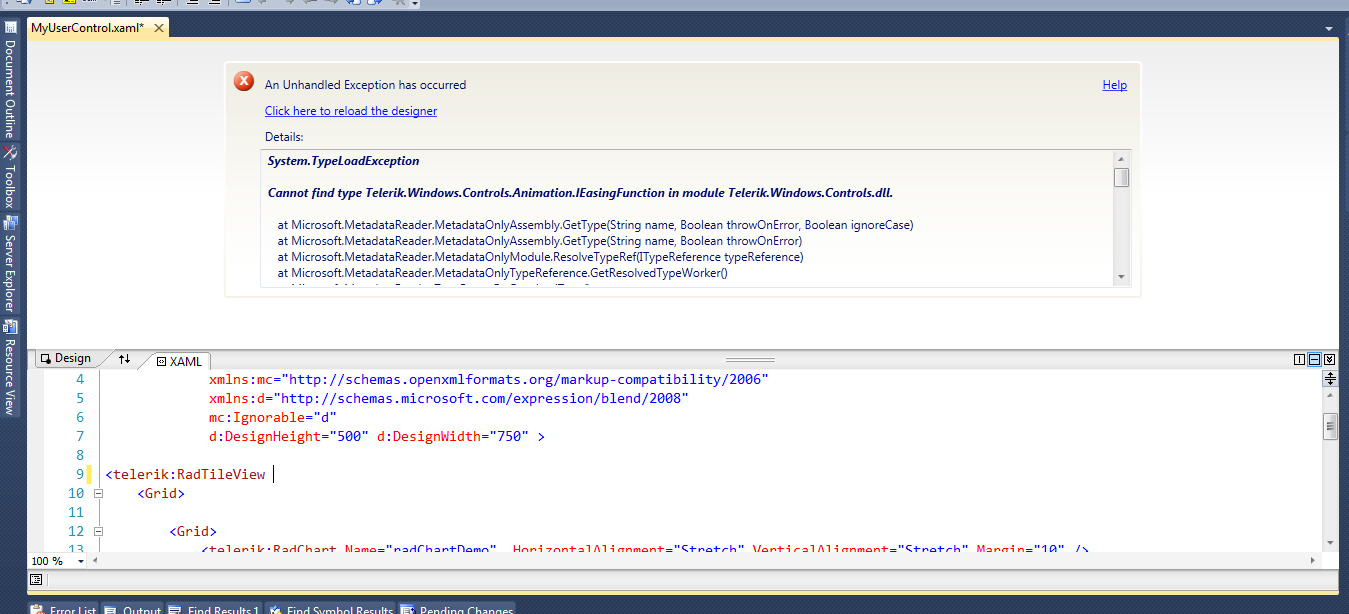This screenshot has height=614, width=1349.
Task: Click the XAML editor vertical scrollbar thumb
Action: point(1330,427)
